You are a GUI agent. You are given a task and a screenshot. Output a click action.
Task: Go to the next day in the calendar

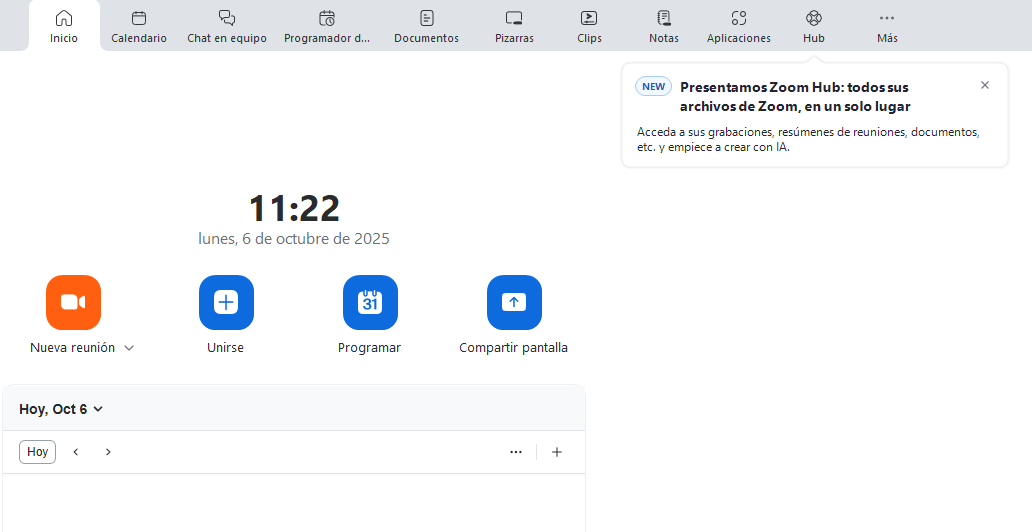108,452
